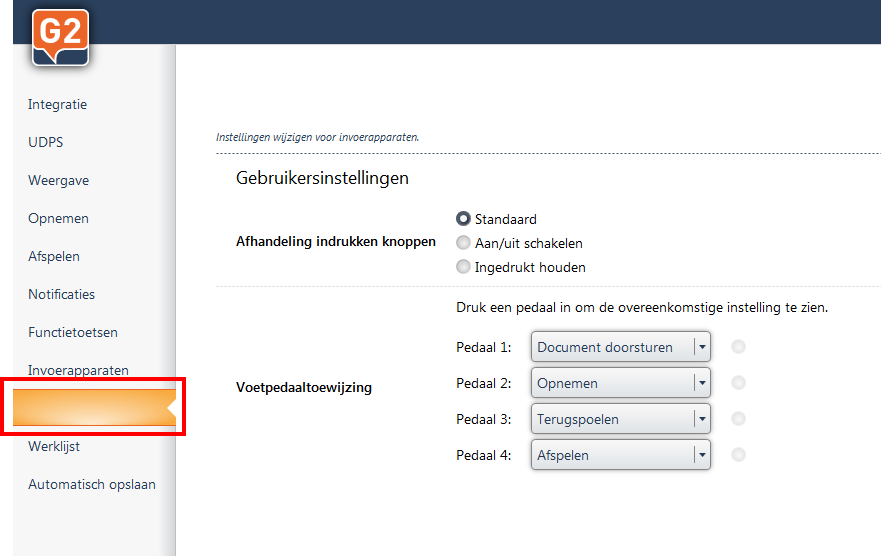Click indicator light next to Pedaal 3
The height and width of the screenshot is (556, 881).
pos(738,418)
